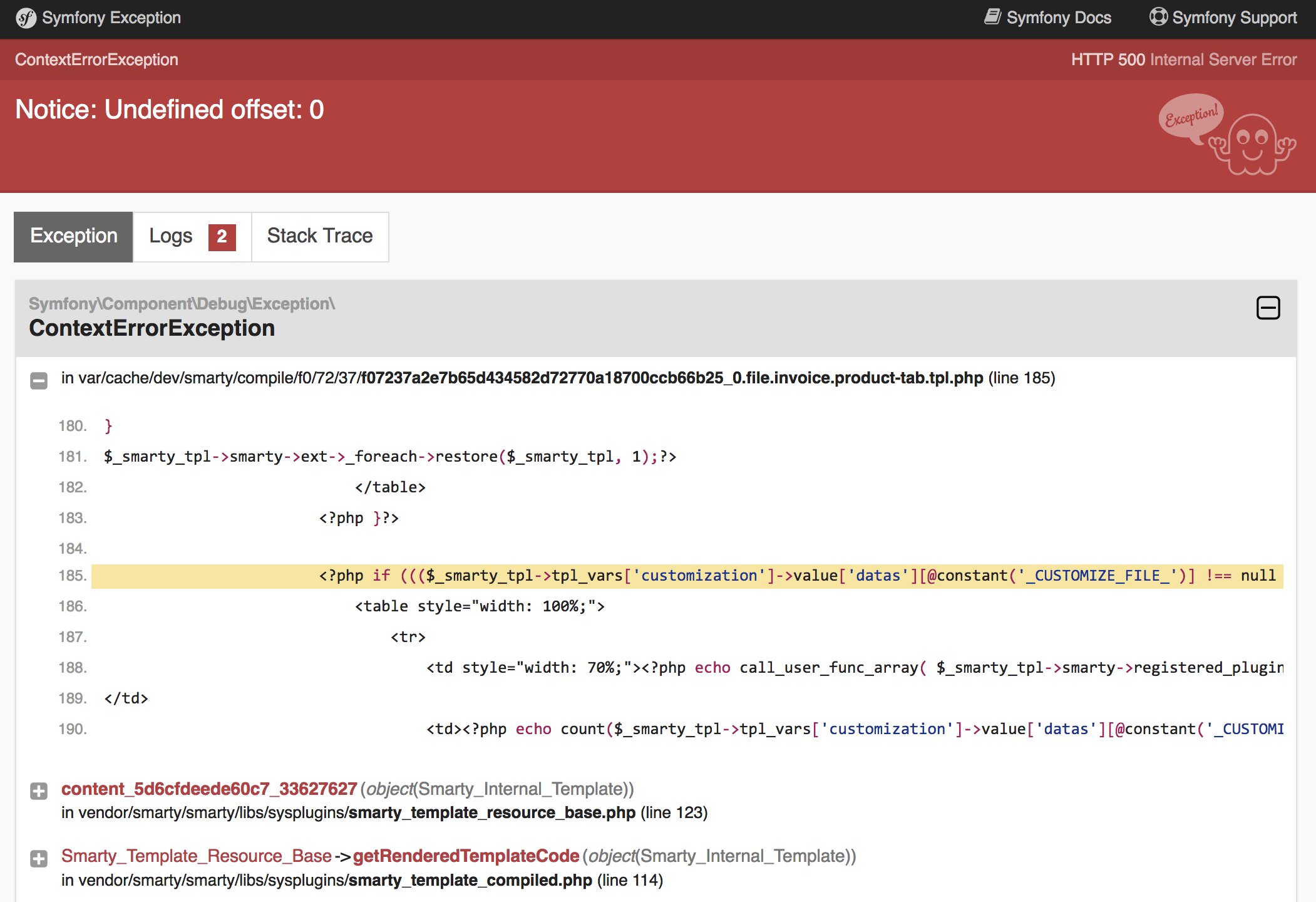Viewport: 1316px width, 902px height.
Task: Click the ContextErrorException class heading
Action: pos(152,328)
